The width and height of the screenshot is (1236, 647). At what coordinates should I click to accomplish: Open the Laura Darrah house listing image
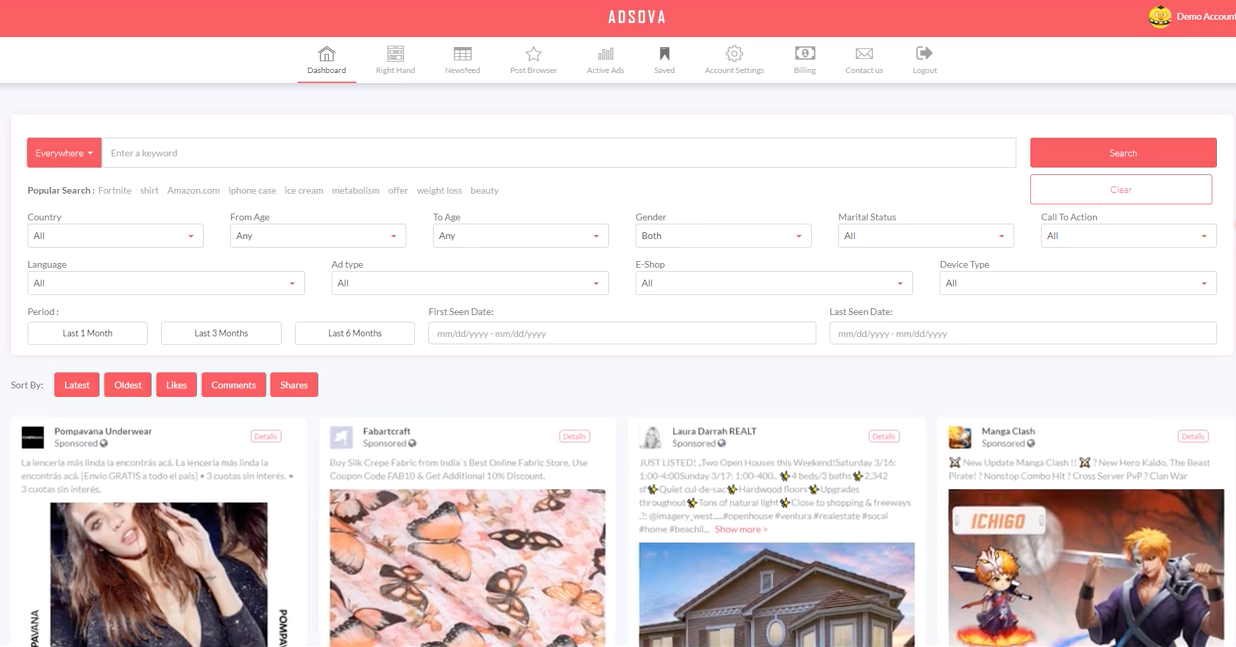[777, 595]
